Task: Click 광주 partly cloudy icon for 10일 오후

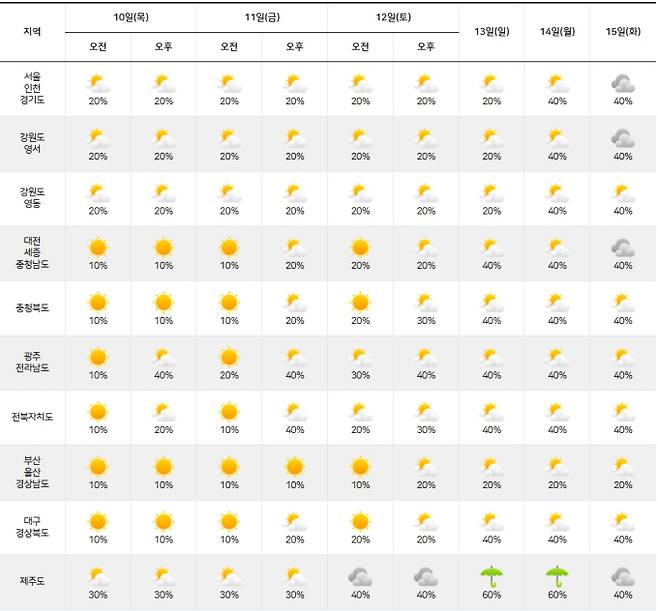Action: coord(163,358)
